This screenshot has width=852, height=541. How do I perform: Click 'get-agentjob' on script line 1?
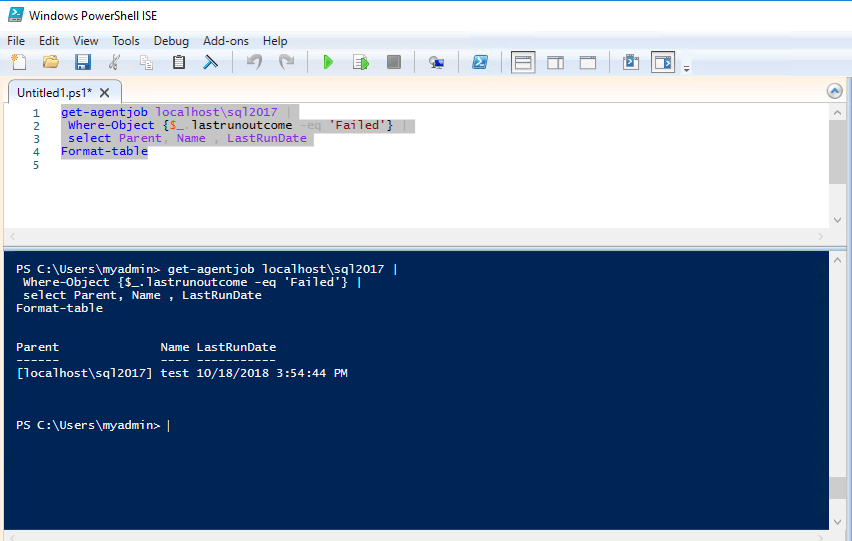pos(104,112)
